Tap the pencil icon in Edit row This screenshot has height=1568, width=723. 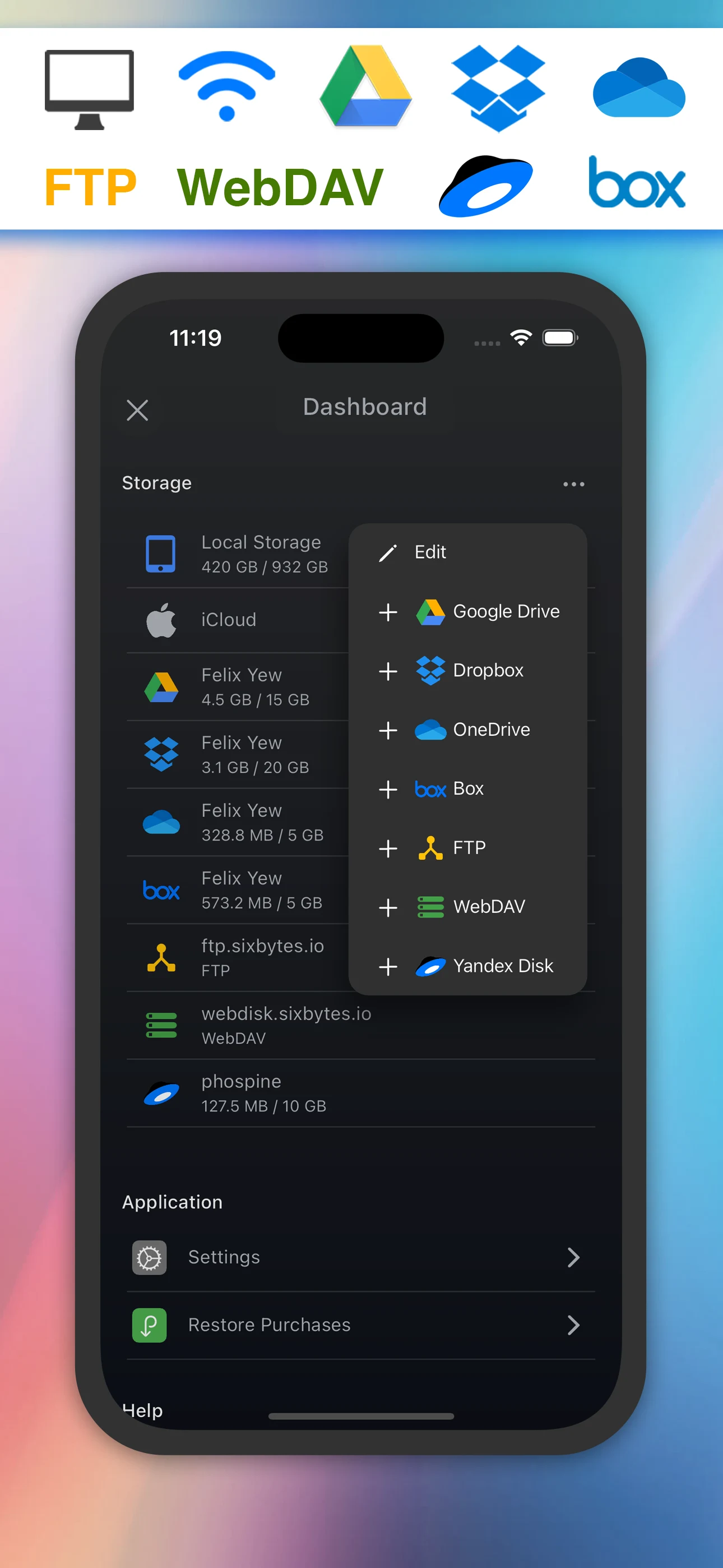tap(388, 553)
